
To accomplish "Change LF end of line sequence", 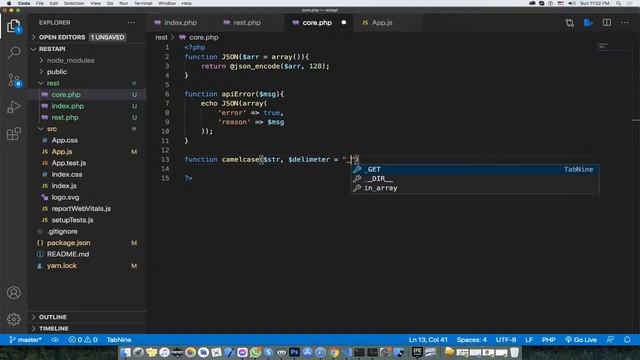I will pos(529,340).
